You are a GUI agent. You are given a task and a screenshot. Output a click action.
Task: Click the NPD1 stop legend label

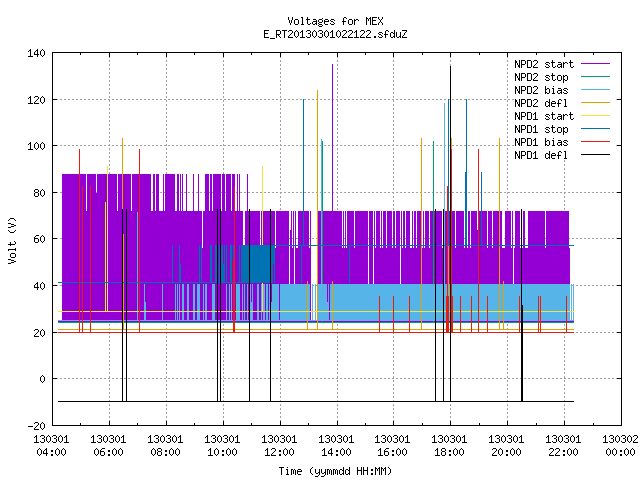(541, 129)
